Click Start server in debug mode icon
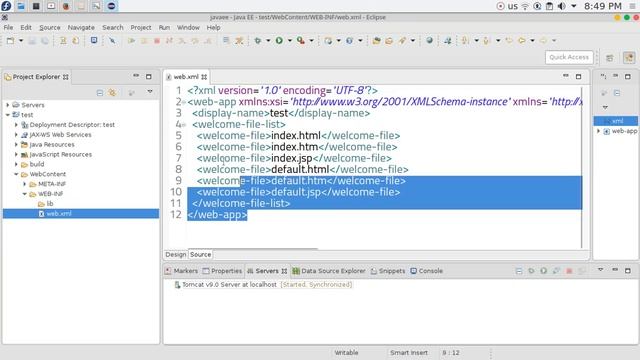The image size is (640, 360). point(531,271)
